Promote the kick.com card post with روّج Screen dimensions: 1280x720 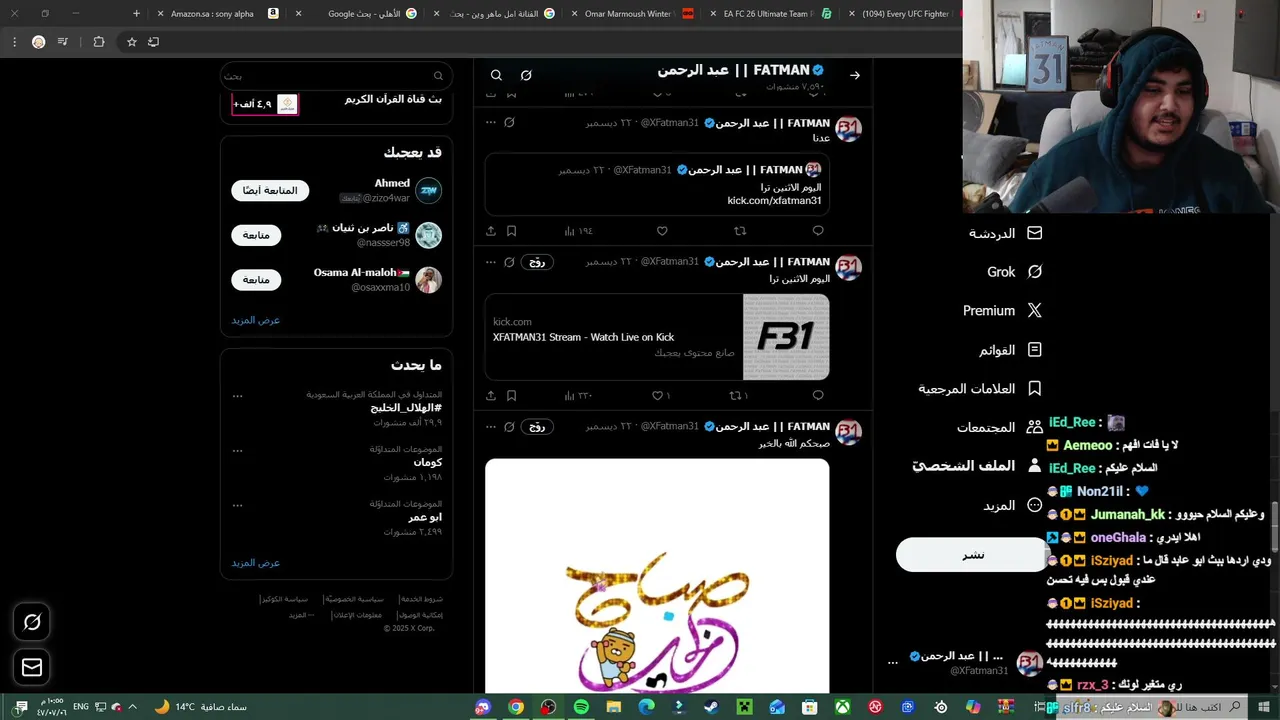537,262
